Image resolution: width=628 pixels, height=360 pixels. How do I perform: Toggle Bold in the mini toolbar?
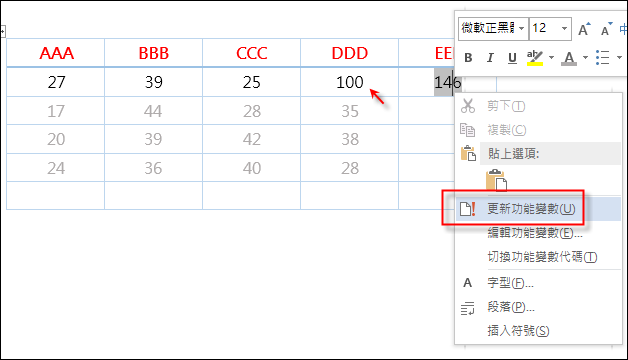468,58
